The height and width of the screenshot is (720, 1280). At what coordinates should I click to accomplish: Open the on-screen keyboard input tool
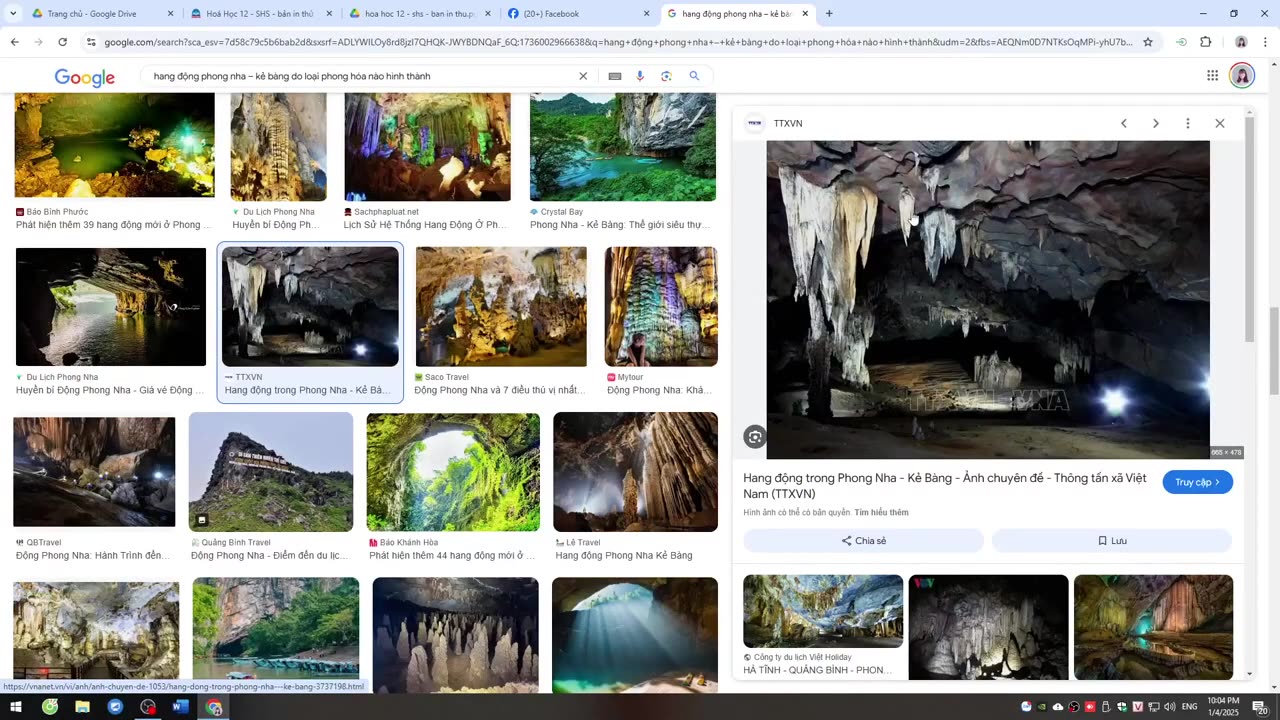[x=615, y=76]
